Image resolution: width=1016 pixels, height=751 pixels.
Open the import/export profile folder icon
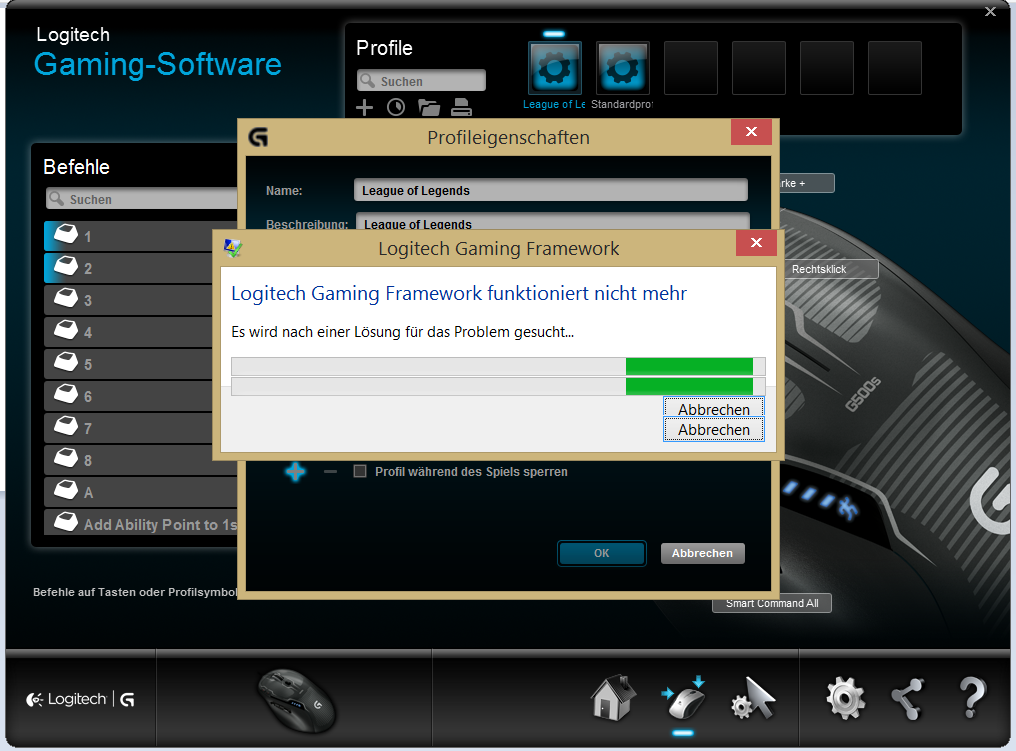(x=428, y=107)
